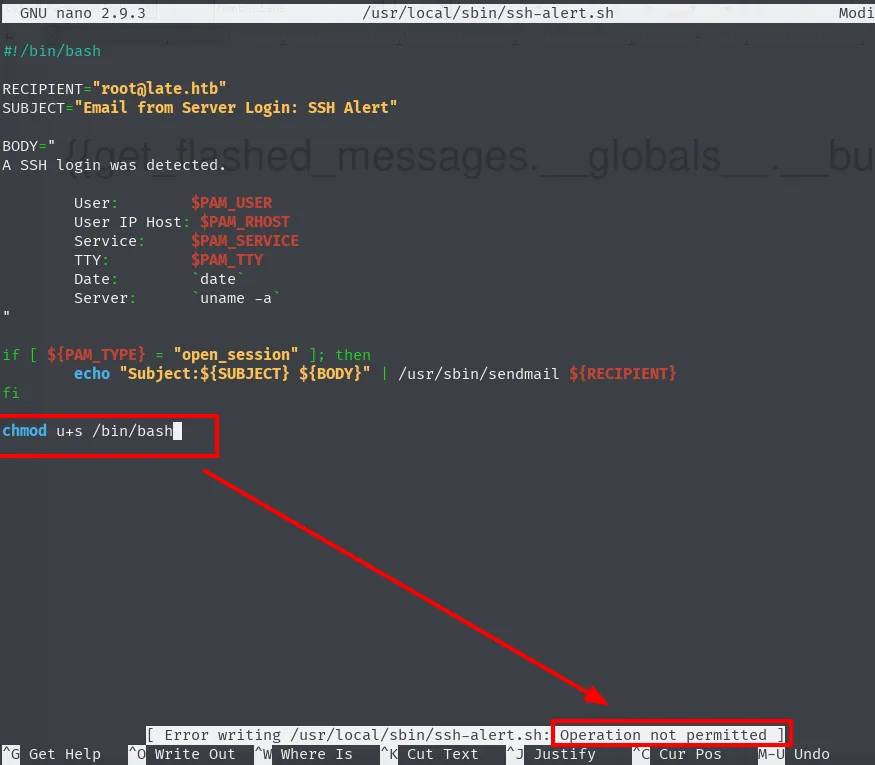Click the $PAM_RHOST variable
Screen dimensions: 875x765
click(x=245, y=222)
